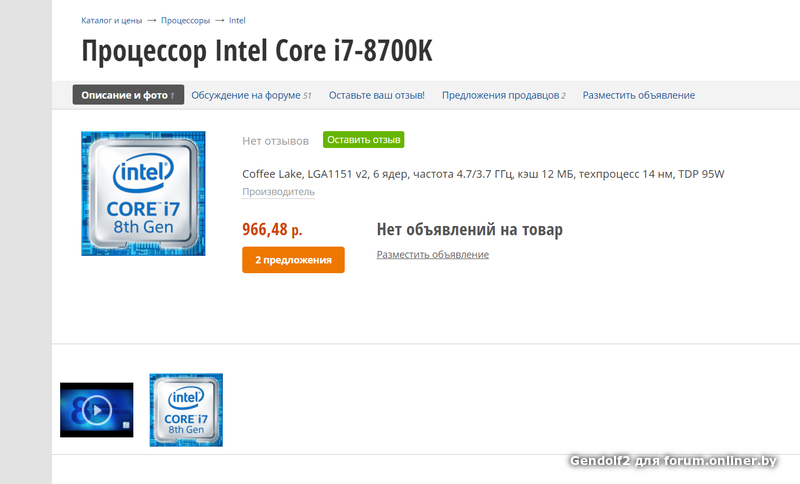Click the Процессор Intel Core i7-8700K title

257,51
